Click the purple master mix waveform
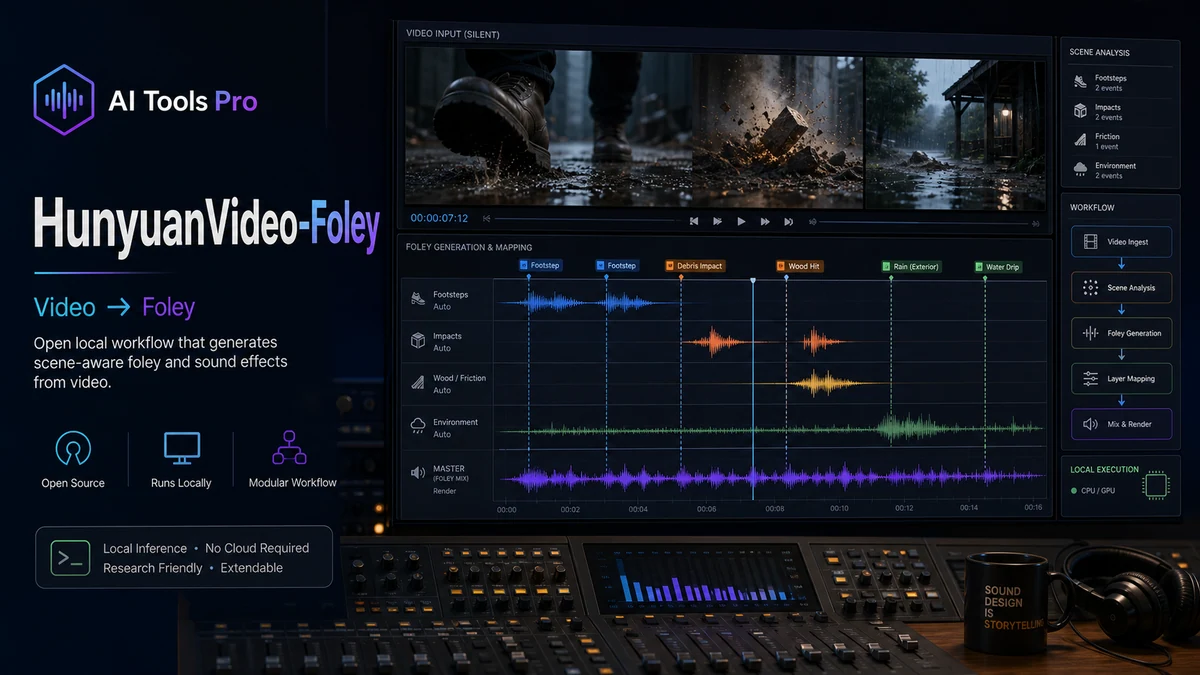Viewport: 1200px width, 675px height. (770, 479)
